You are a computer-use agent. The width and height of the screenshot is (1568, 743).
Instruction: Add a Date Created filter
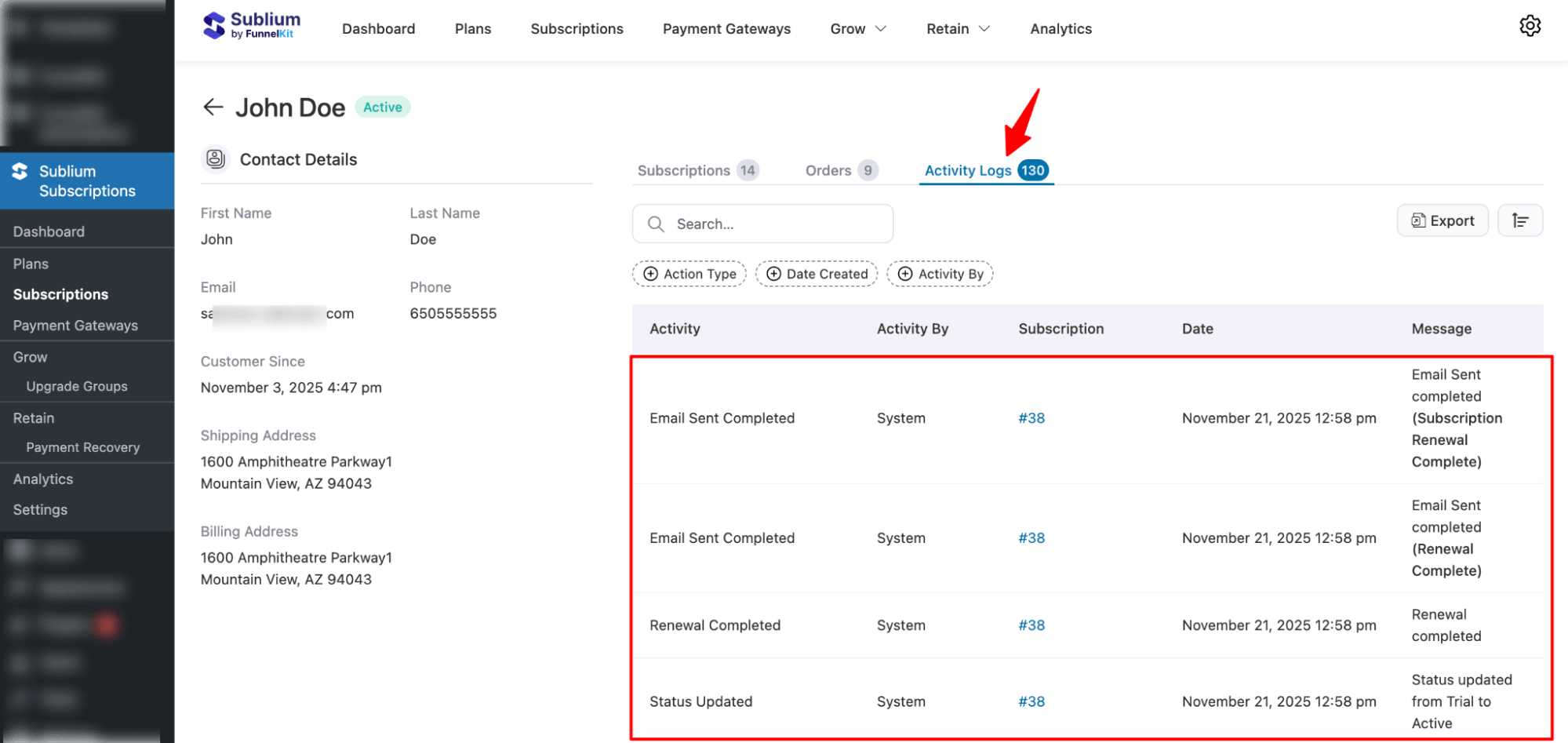817,274
